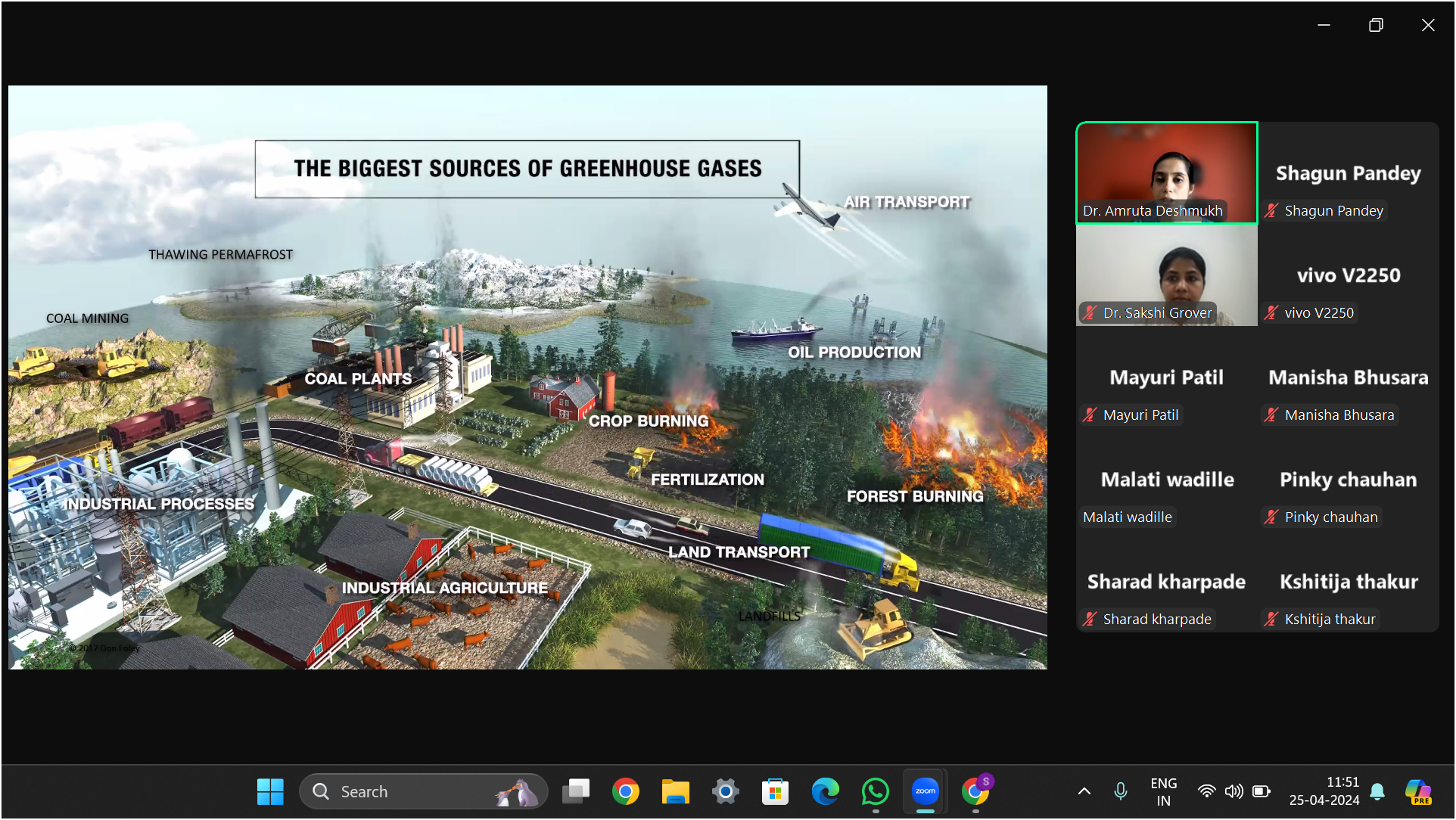
Task: Click the AIR TRANSPORT label on slide
Action: [x=907, y=203]
